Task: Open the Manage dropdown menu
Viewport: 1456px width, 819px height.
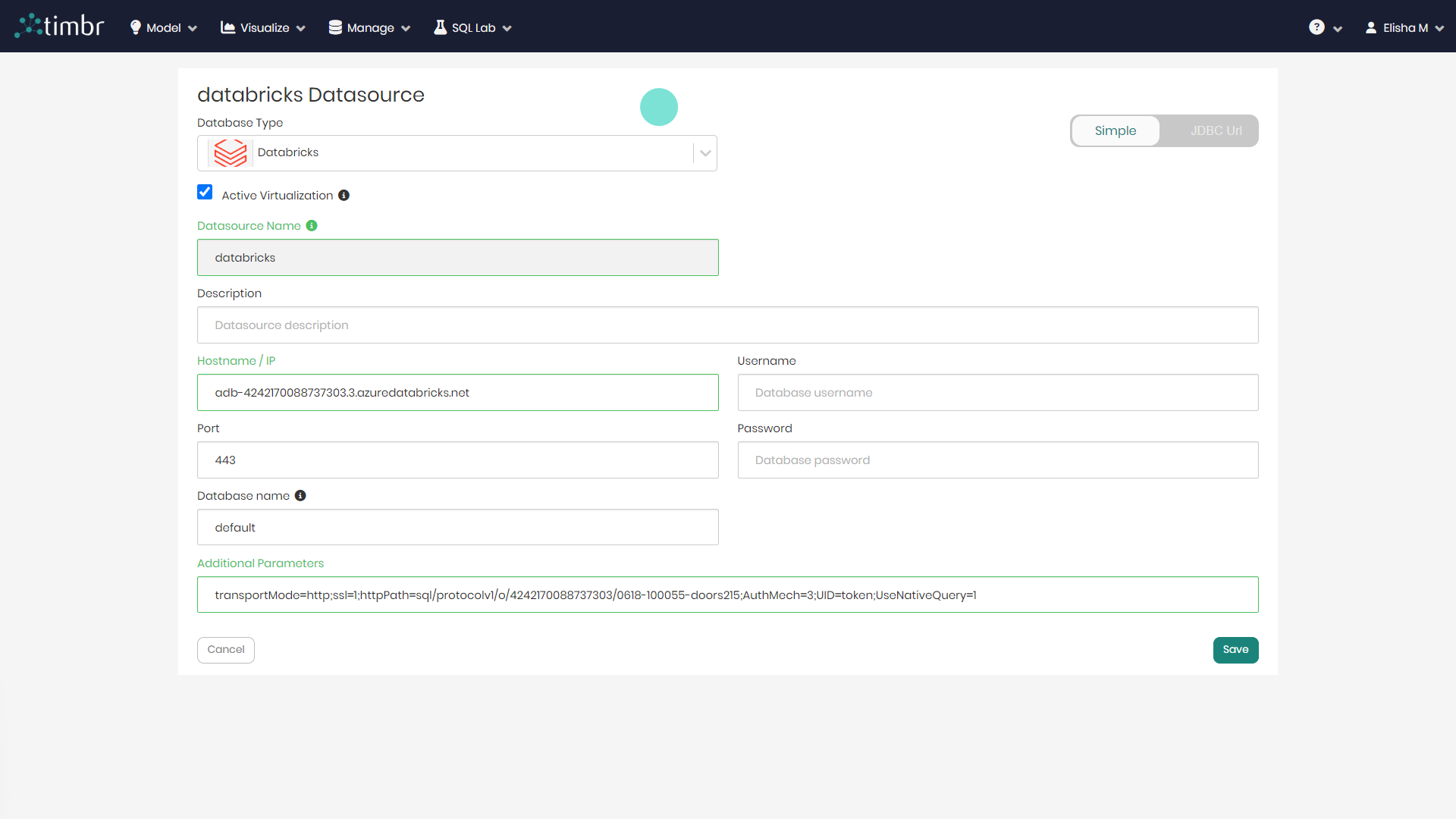Action: click(x=369, y=27)
